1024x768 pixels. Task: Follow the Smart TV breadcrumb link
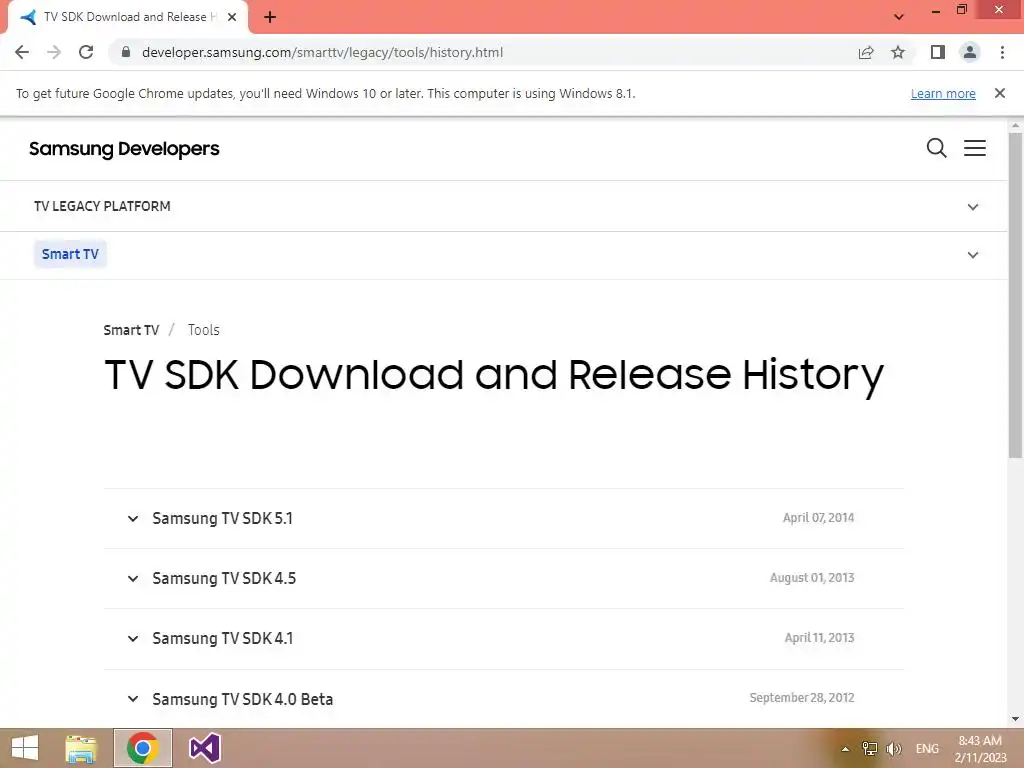tap(131, 330)
